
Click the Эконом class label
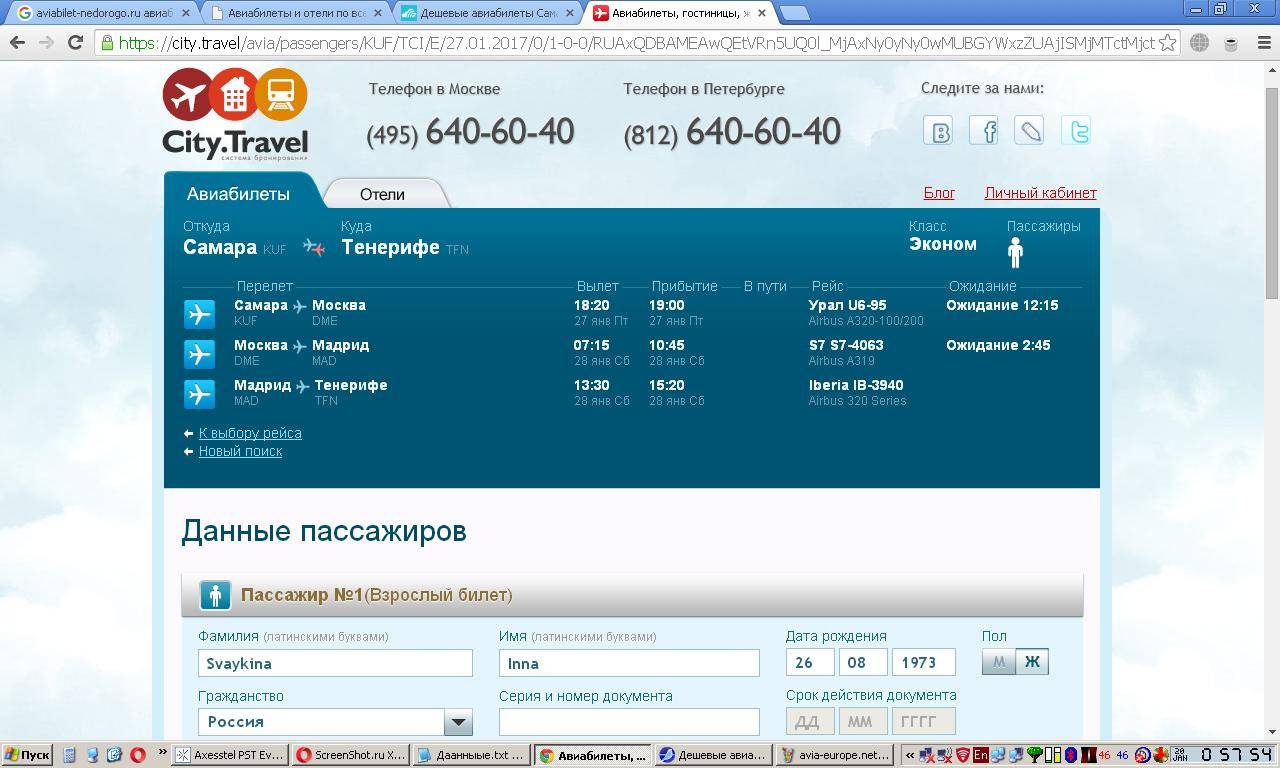943,244
